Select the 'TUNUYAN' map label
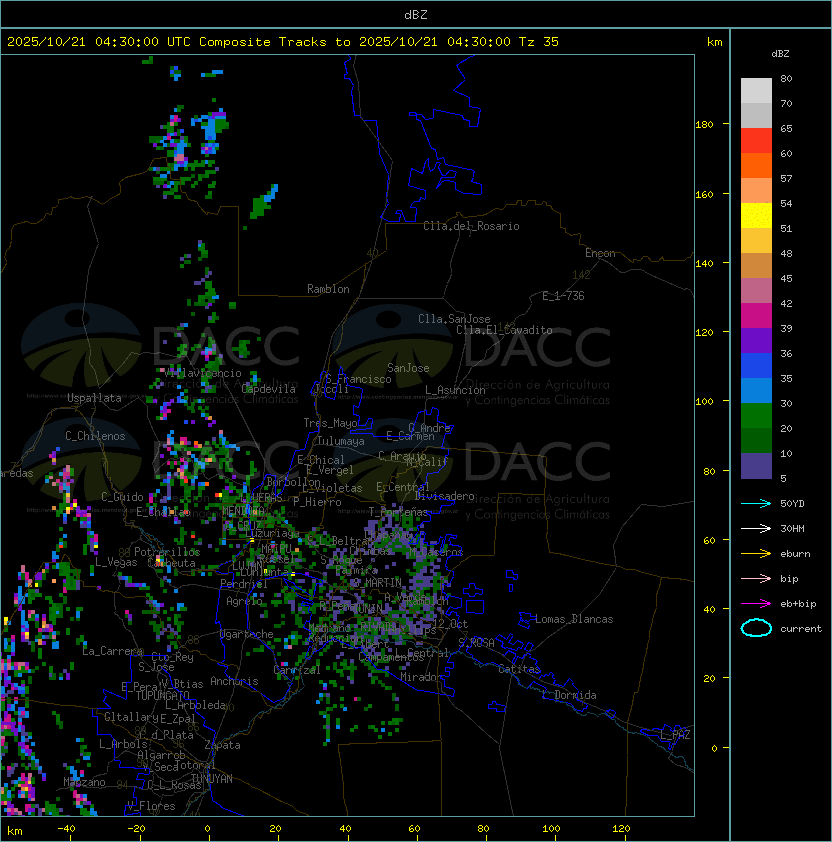 (212, 779)
